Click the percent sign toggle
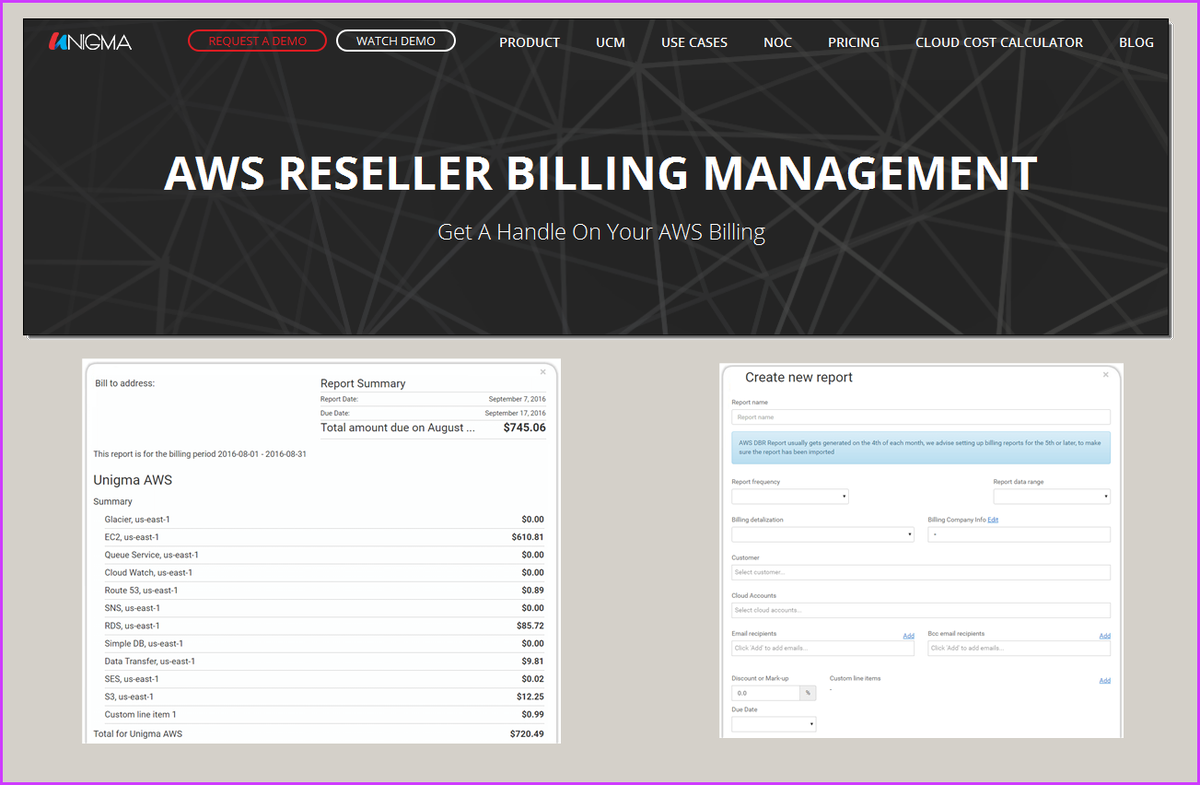 tap(807, 692)
